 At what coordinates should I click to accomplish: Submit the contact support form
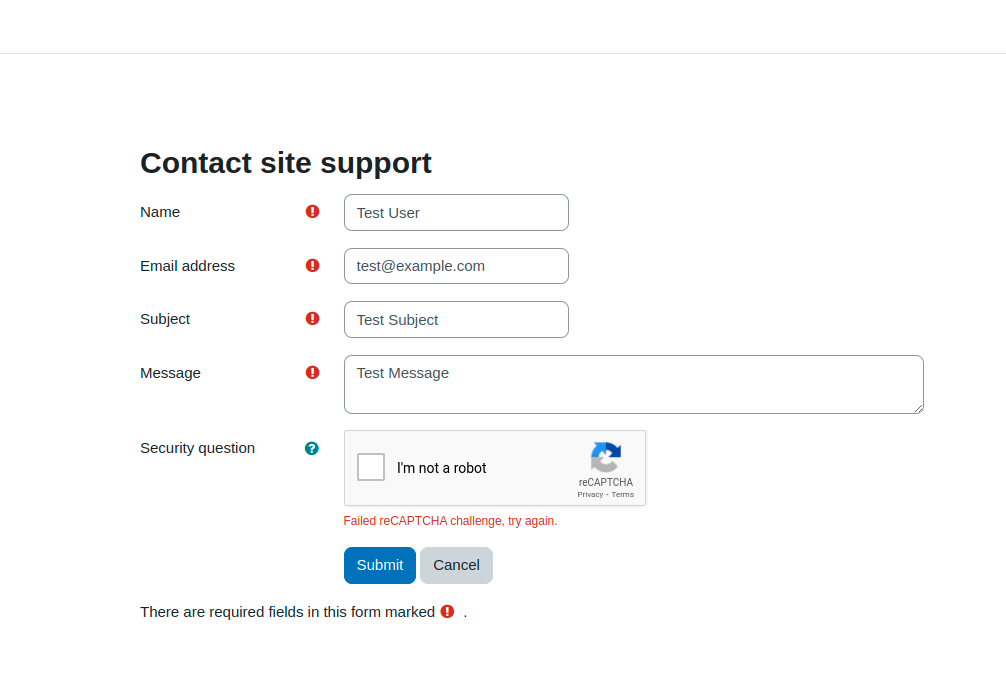point(380,565)
